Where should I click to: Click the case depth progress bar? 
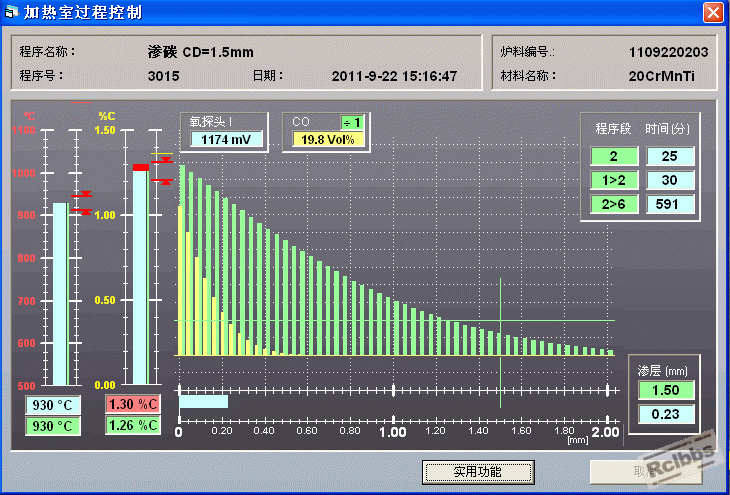[203, 401]
